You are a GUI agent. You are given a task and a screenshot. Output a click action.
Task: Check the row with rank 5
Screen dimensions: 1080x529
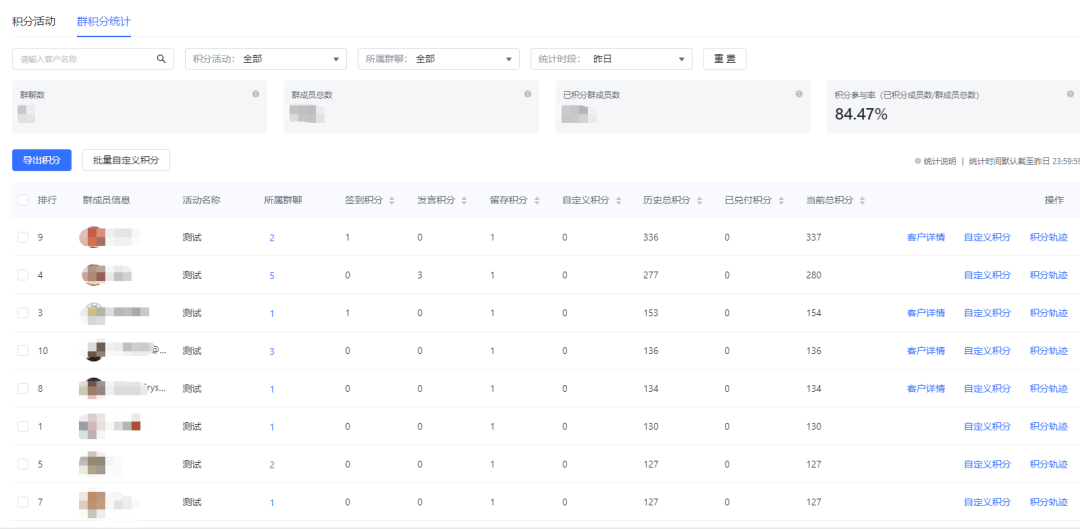[x=23, y=464]
